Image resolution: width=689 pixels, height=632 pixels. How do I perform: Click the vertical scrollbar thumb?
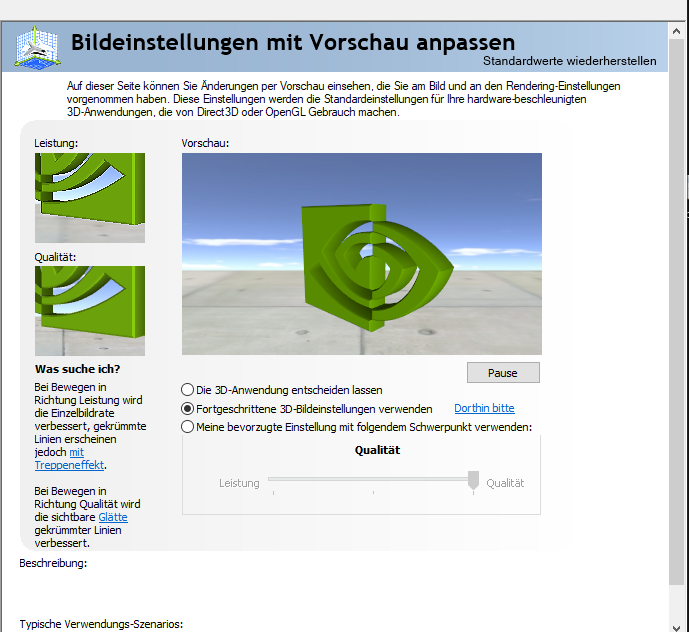tap(677, 312)
